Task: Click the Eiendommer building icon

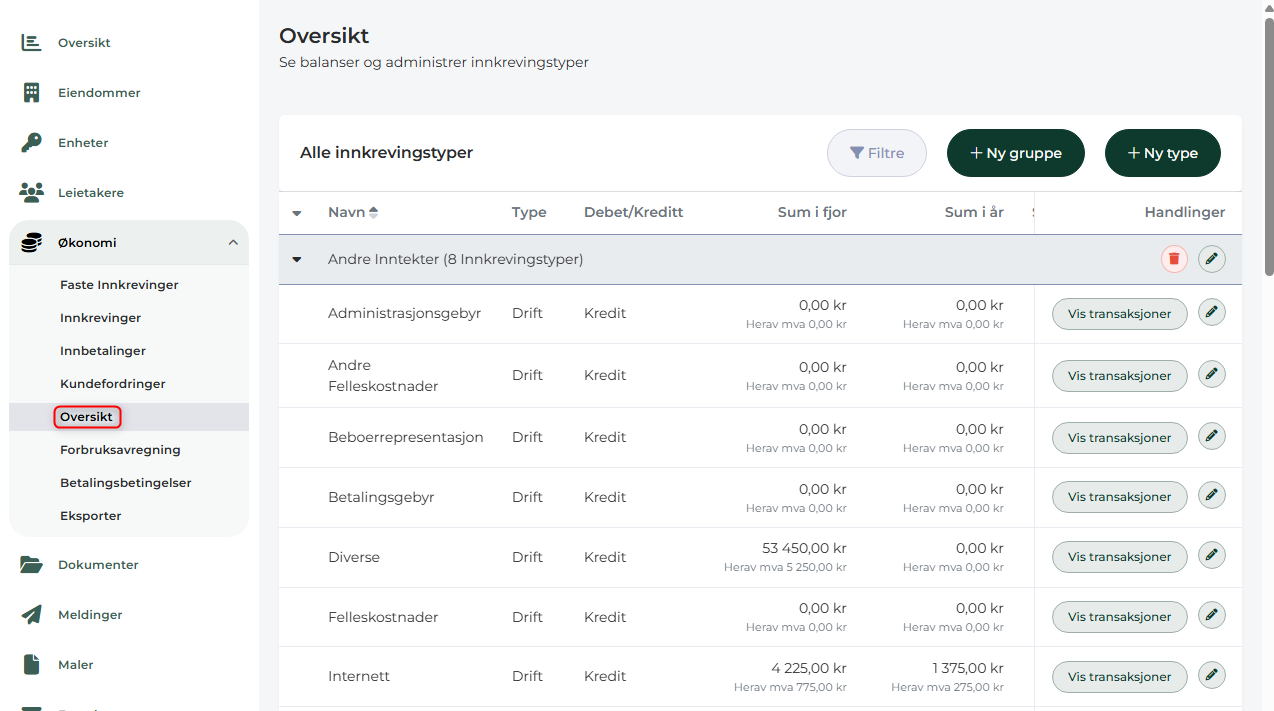Action: tap(31, 93)
